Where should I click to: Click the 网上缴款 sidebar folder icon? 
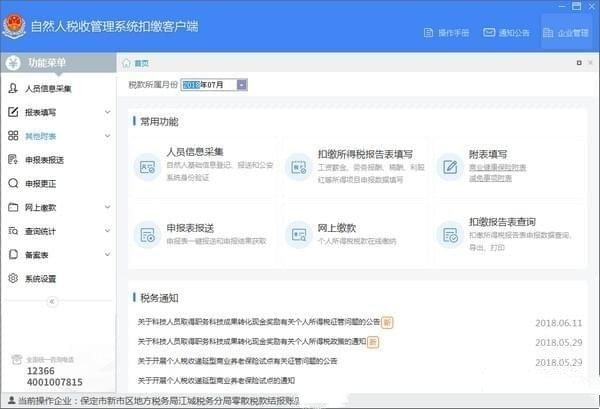13,207
